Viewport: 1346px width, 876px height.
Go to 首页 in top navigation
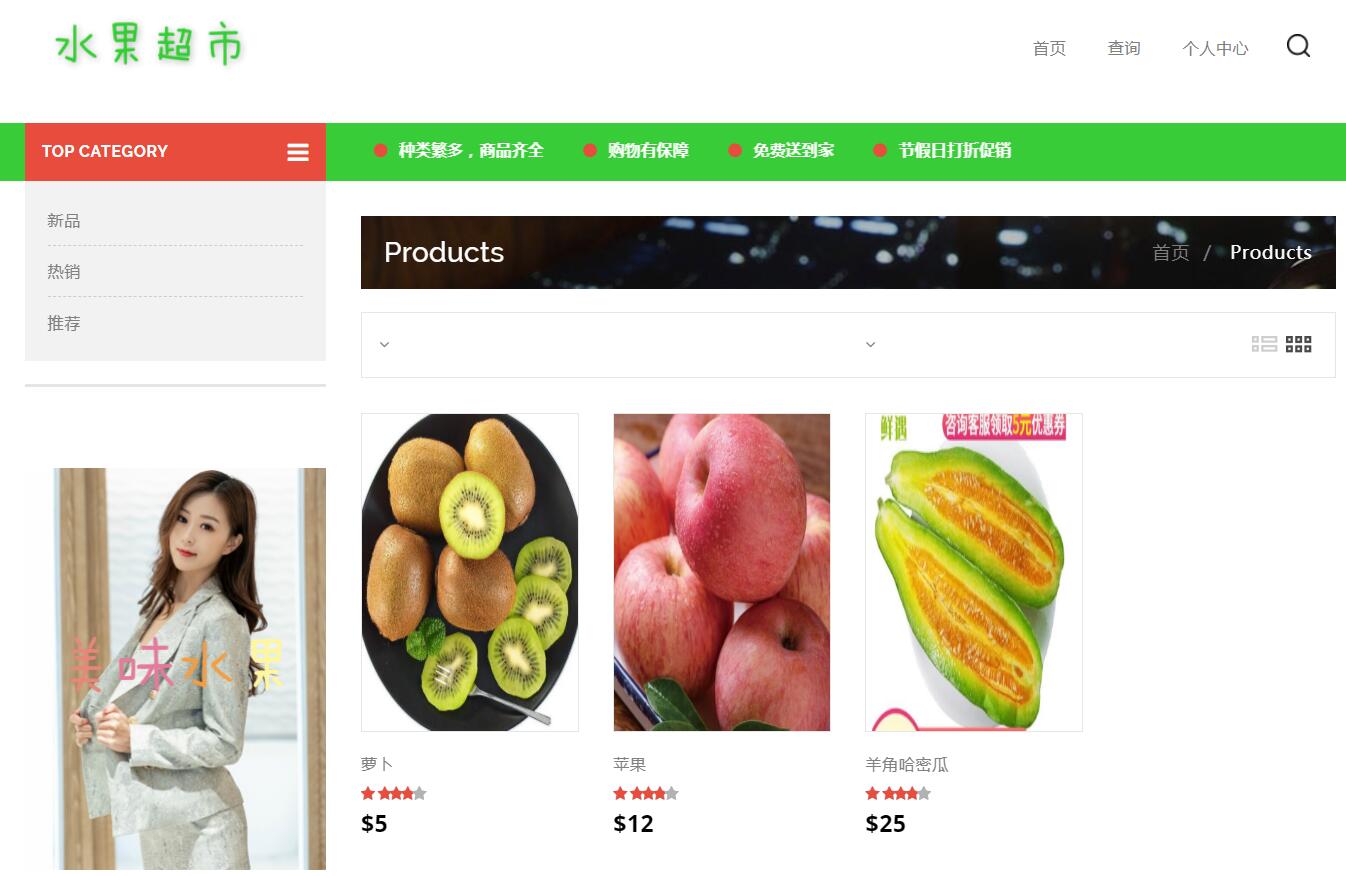pos(1049,48)
